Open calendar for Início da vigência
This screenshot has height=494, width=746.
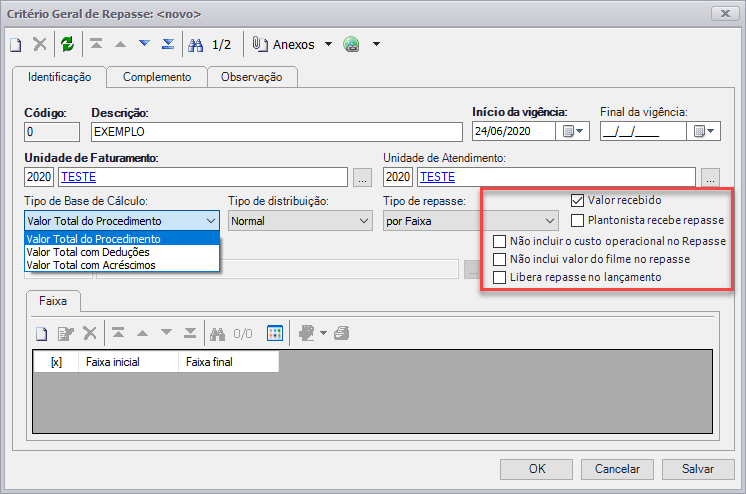pyautogui.click(x=573, y=131)
